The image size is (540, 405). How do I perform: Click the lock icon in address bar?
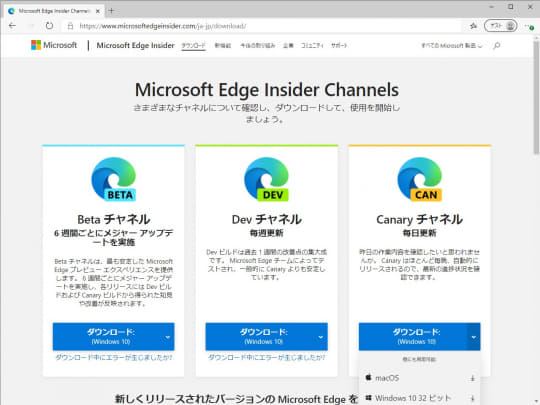click(x=70, y=26)
